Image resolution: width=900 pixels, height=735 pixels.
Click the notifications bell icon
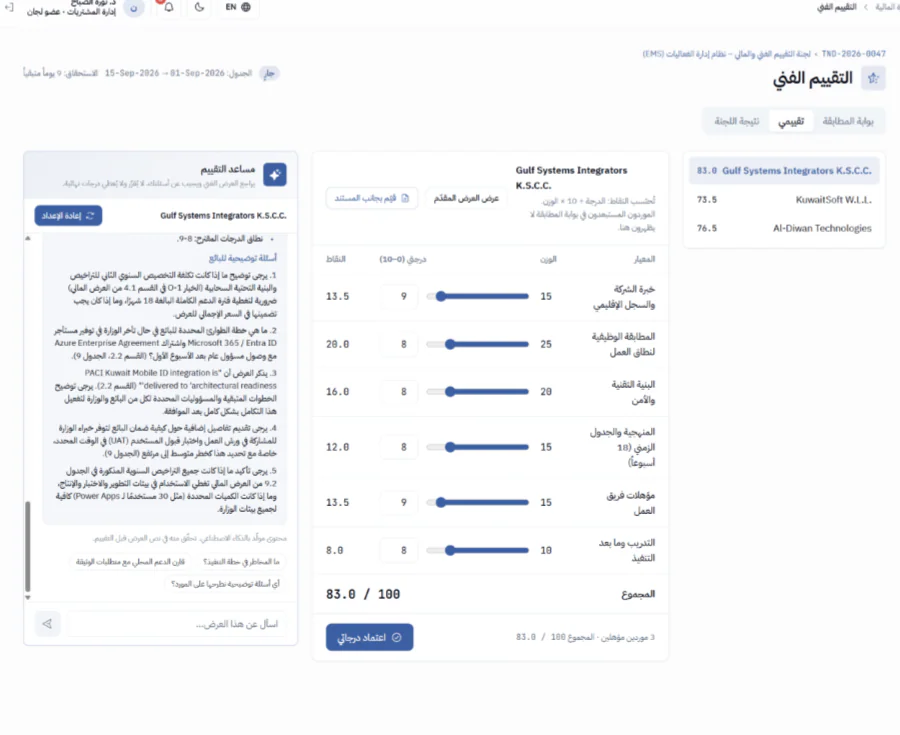(x=169, y=7)
